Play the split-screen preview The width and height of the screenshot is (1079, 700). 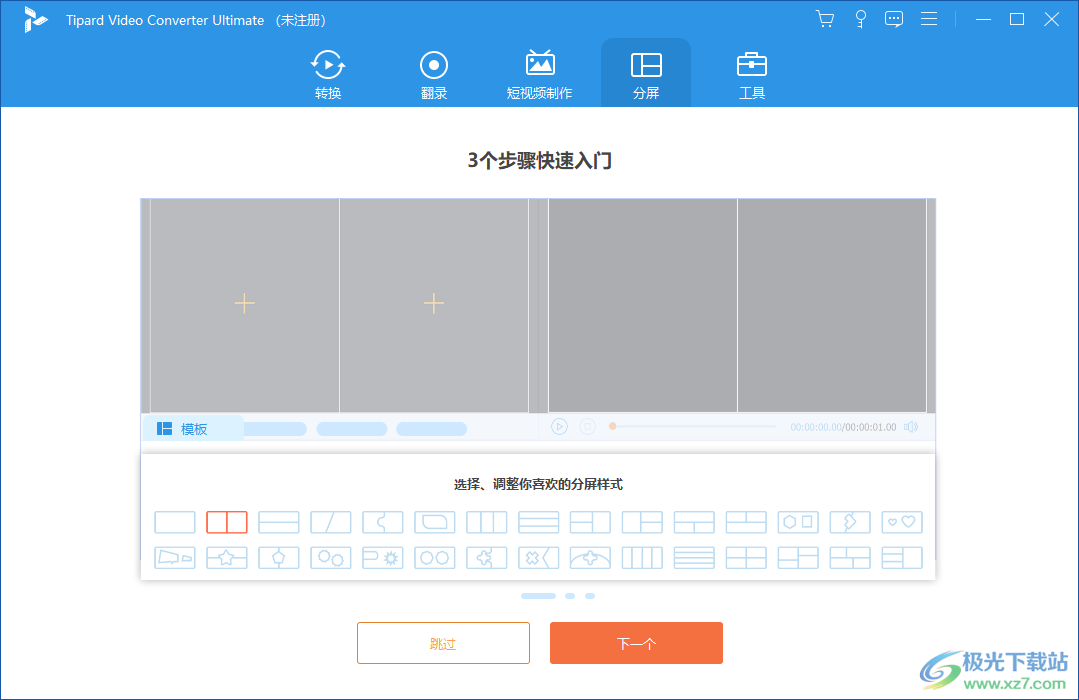(559, 426)
